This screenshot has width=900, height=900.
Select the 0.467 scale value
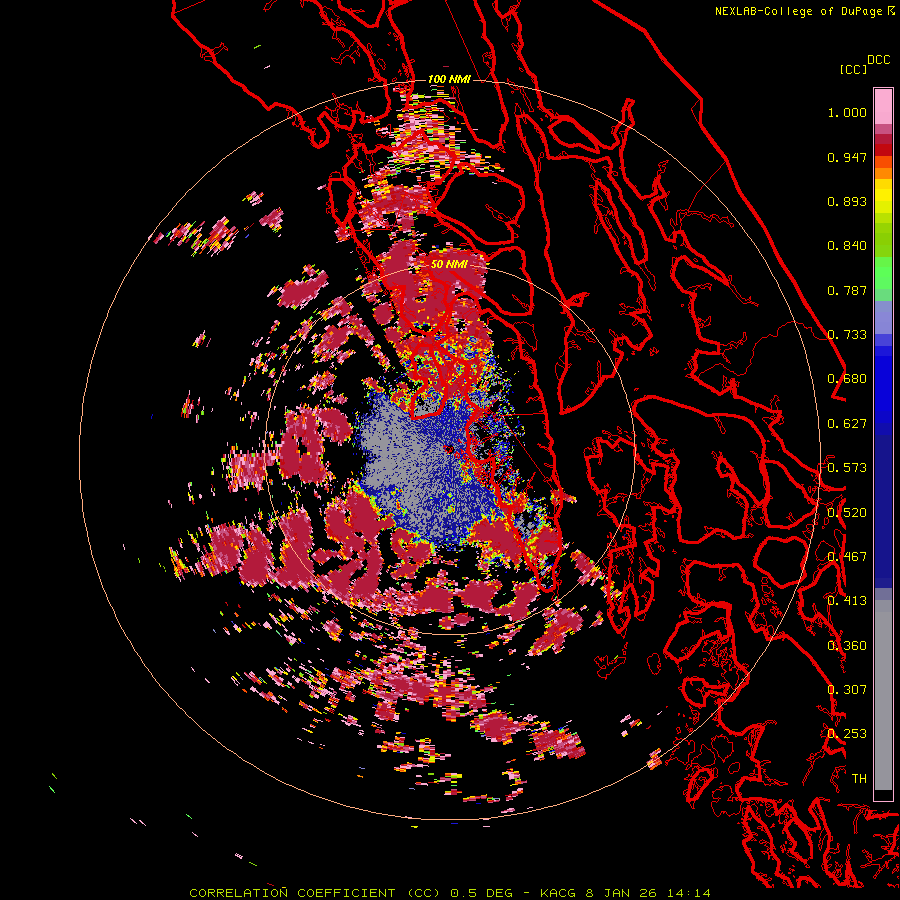[847, 557]
